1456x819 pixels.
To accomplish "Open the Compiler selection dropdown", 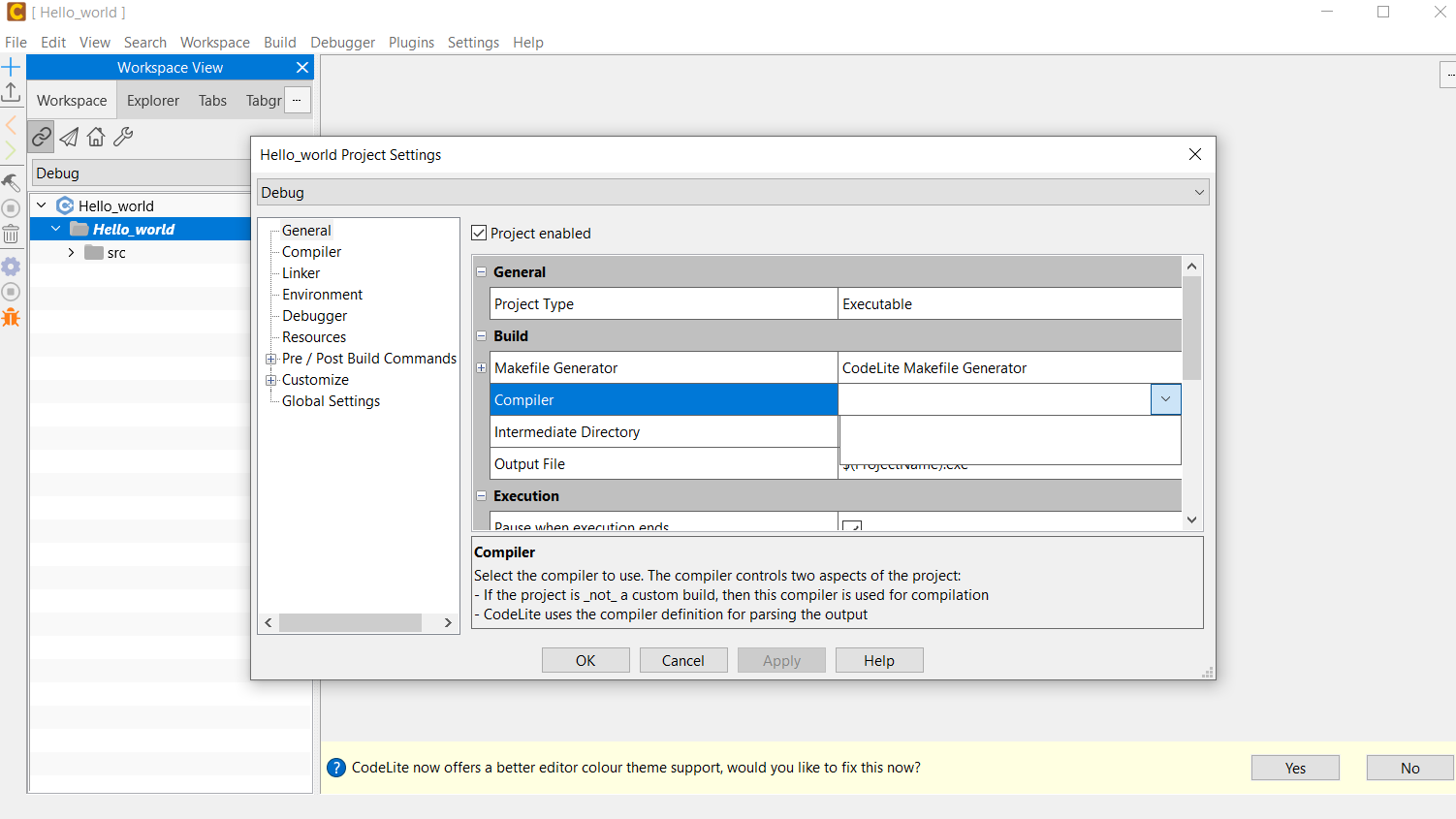I will 1165,398.
